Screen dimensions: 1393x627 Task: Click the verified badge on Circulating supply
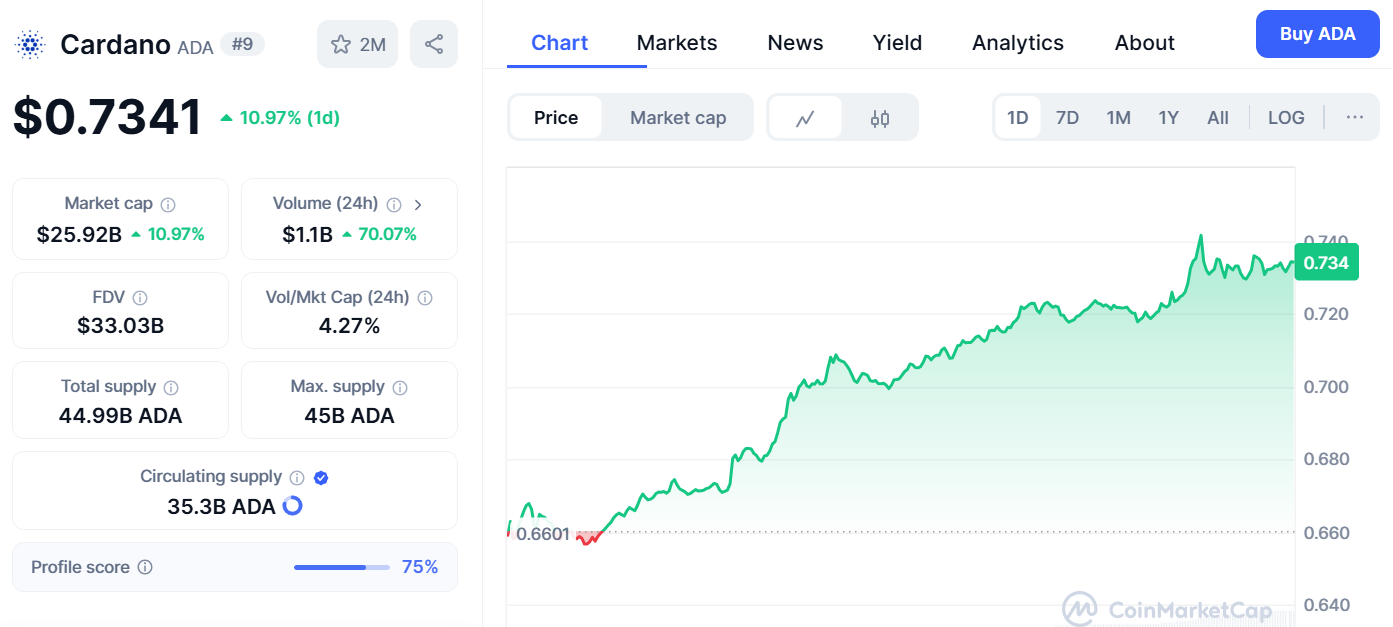(x=321, y=478)
